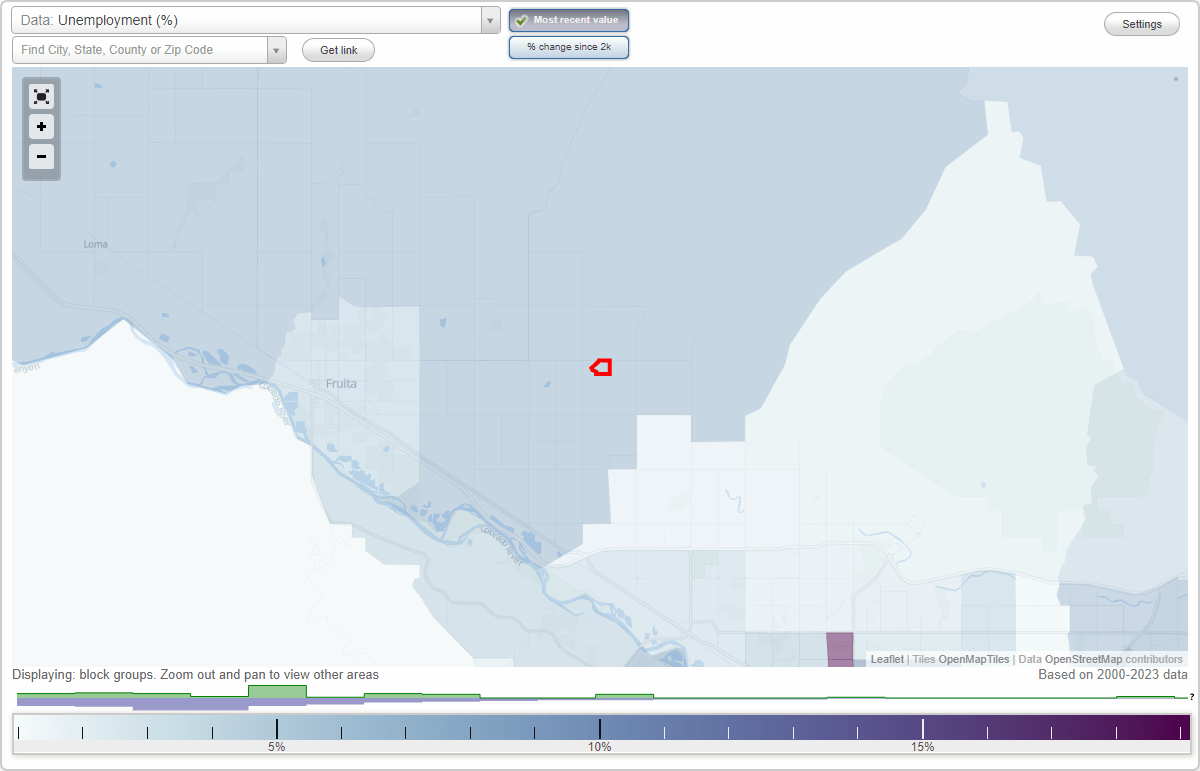Screen dimensions: 1200x771
Task: Select the Most recent value option
Action: tap(569, 20)
